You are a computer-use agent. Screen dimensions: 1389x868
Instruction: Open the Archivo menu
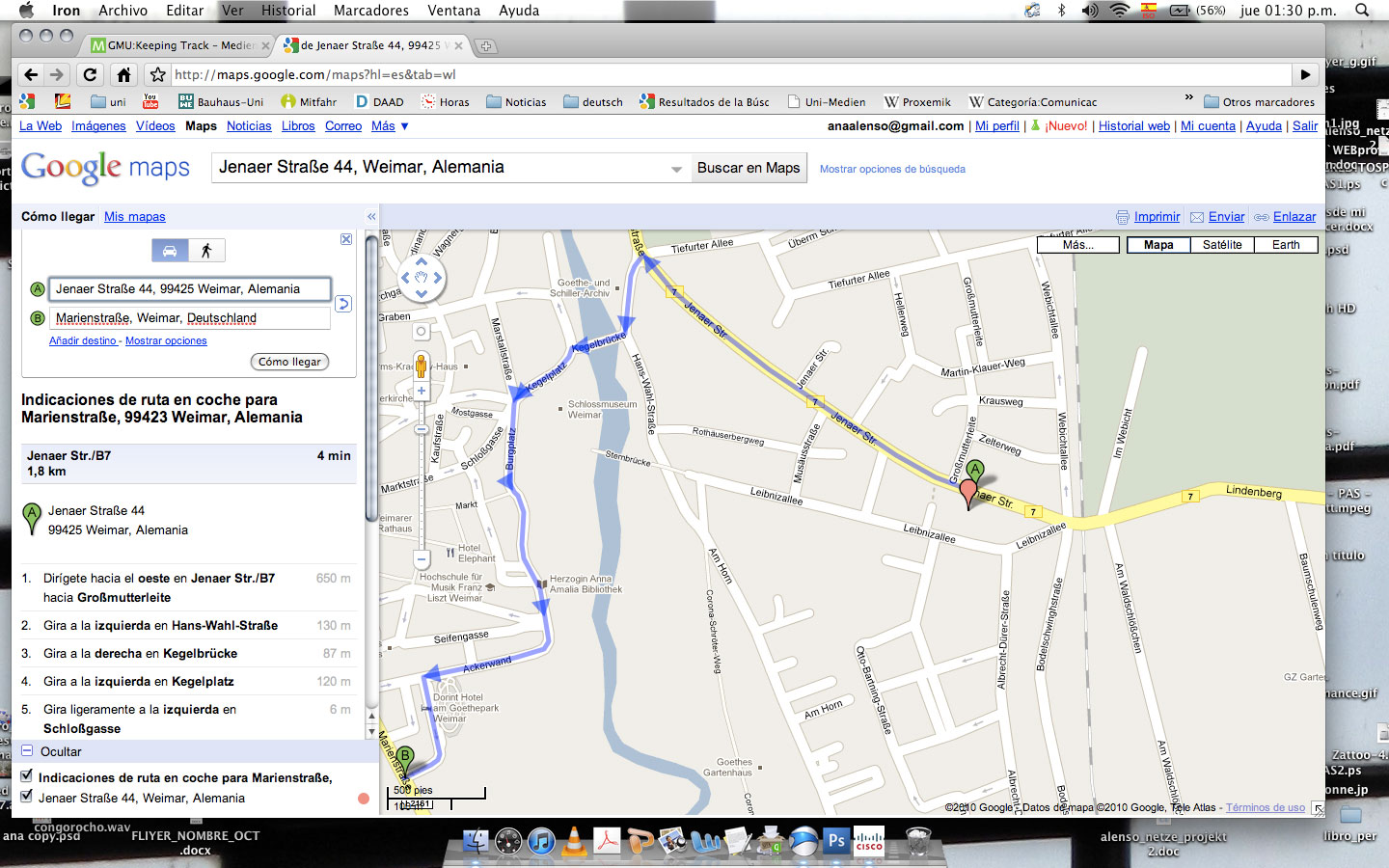pyautogui.click(x=123, y=11)
